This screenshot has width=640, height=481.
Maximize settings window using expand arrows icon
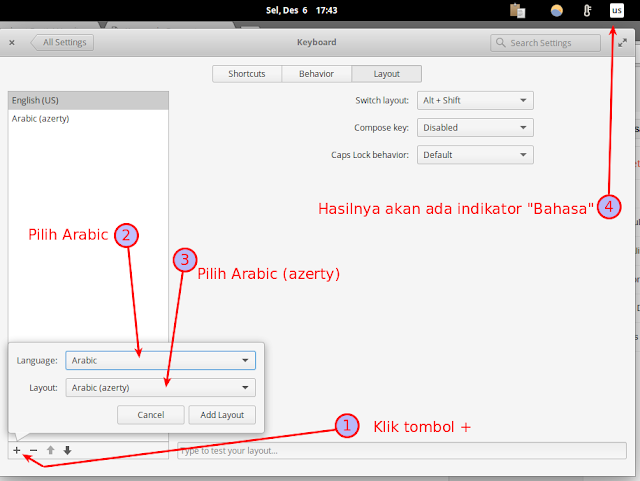point(622,42)
